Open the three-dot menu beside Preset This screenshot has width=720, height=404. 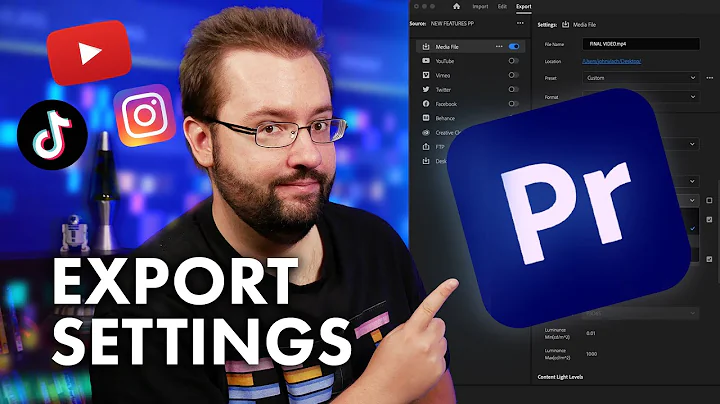(x=710, y=78)
